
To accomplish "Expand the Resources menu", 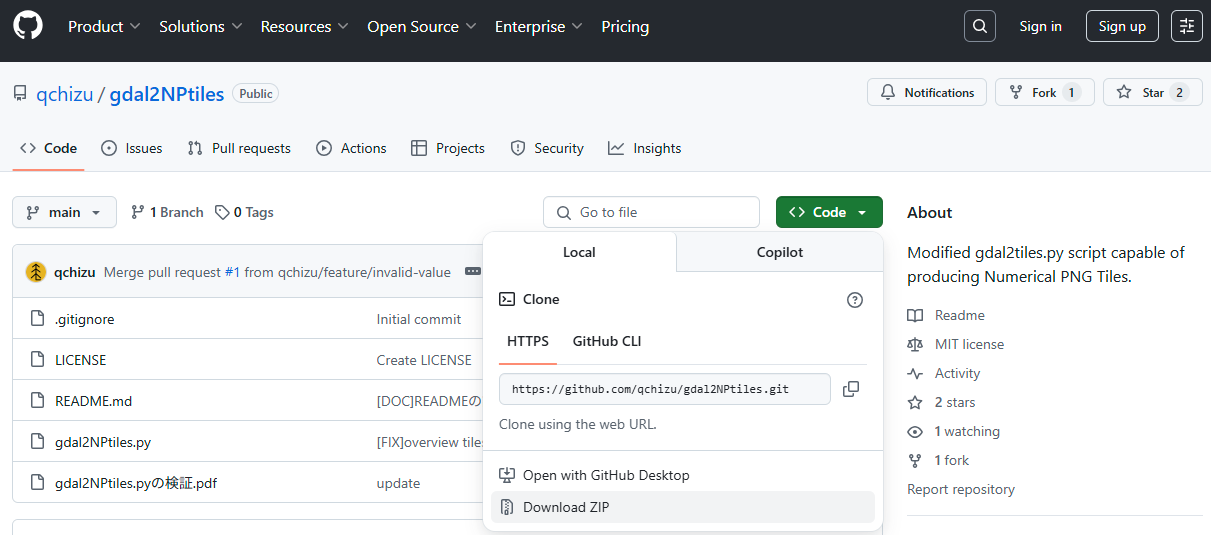I will (305, 27).
